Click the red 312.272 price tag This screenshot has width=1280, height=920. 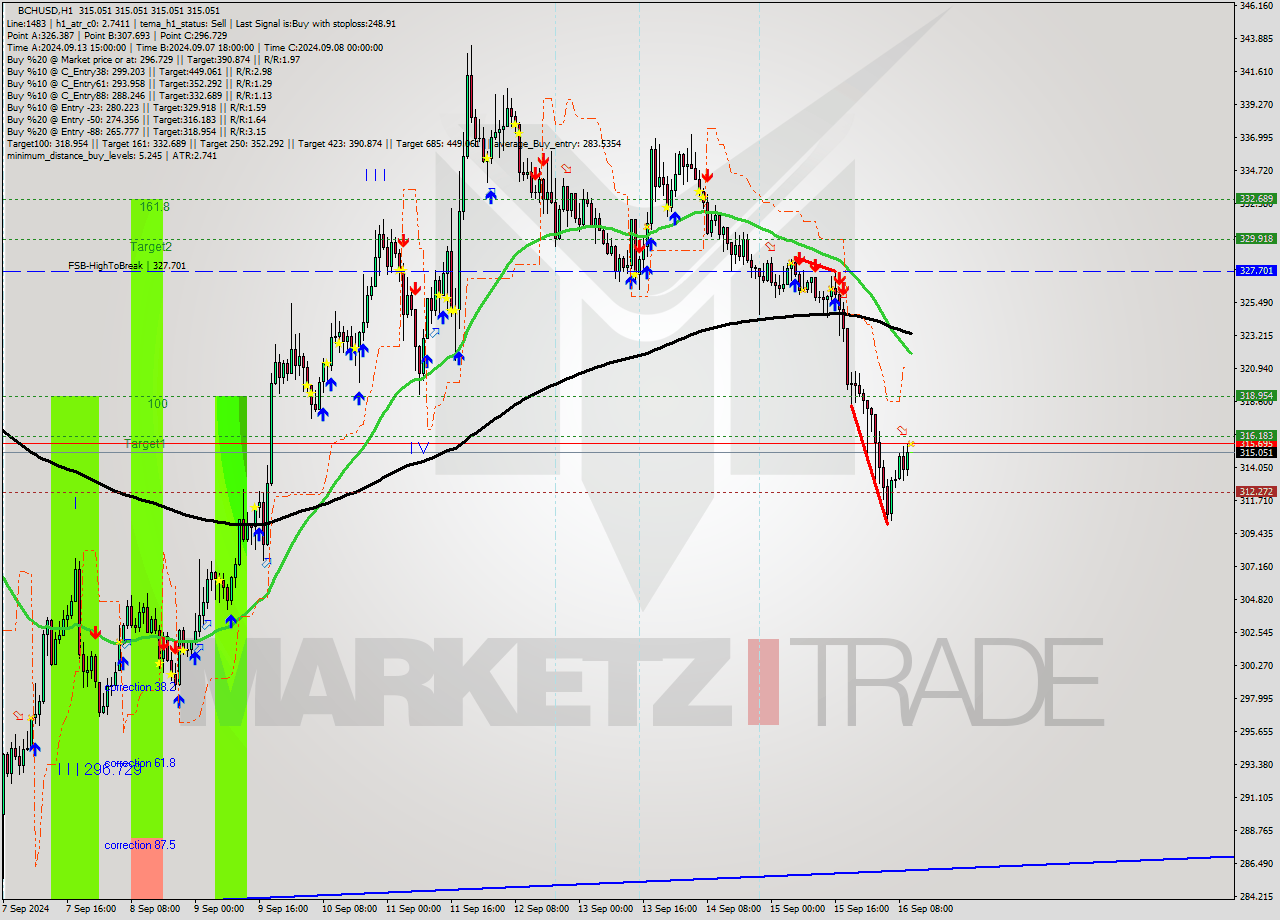tap(1256, 492)
